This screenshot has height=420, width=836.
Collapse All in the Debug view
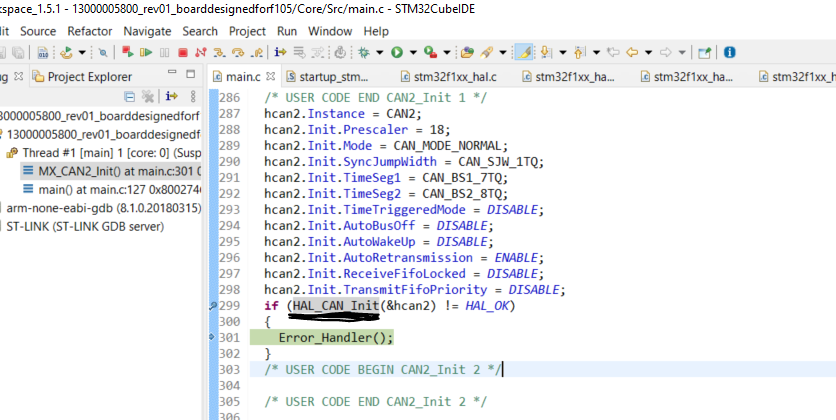(x=130, y=96)
